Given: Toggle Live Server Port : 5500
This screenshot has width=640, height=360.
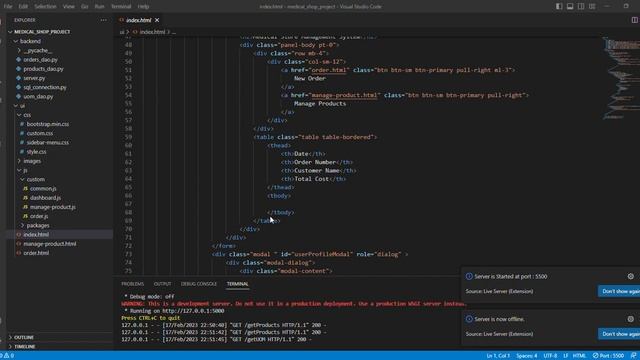Looking at the screenshot, I should 608,356.
